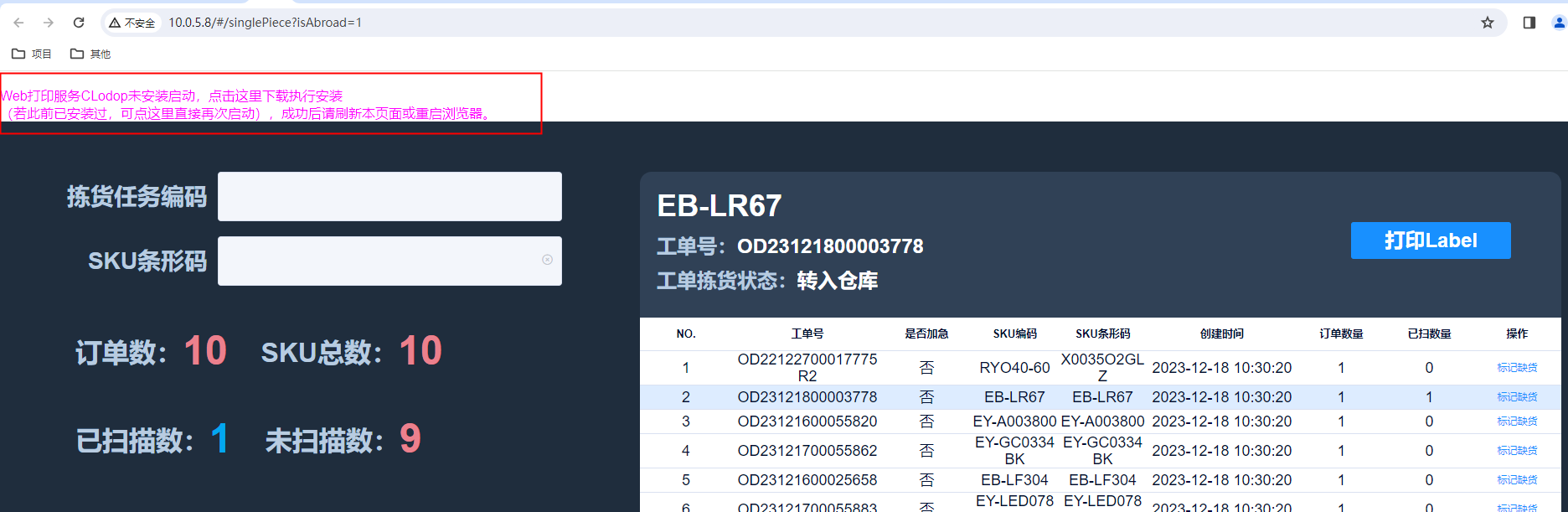1568x512 pixels.
Task: Click 标记缺货 for the highlighted EB-LR67 row
Action: 1516,397
